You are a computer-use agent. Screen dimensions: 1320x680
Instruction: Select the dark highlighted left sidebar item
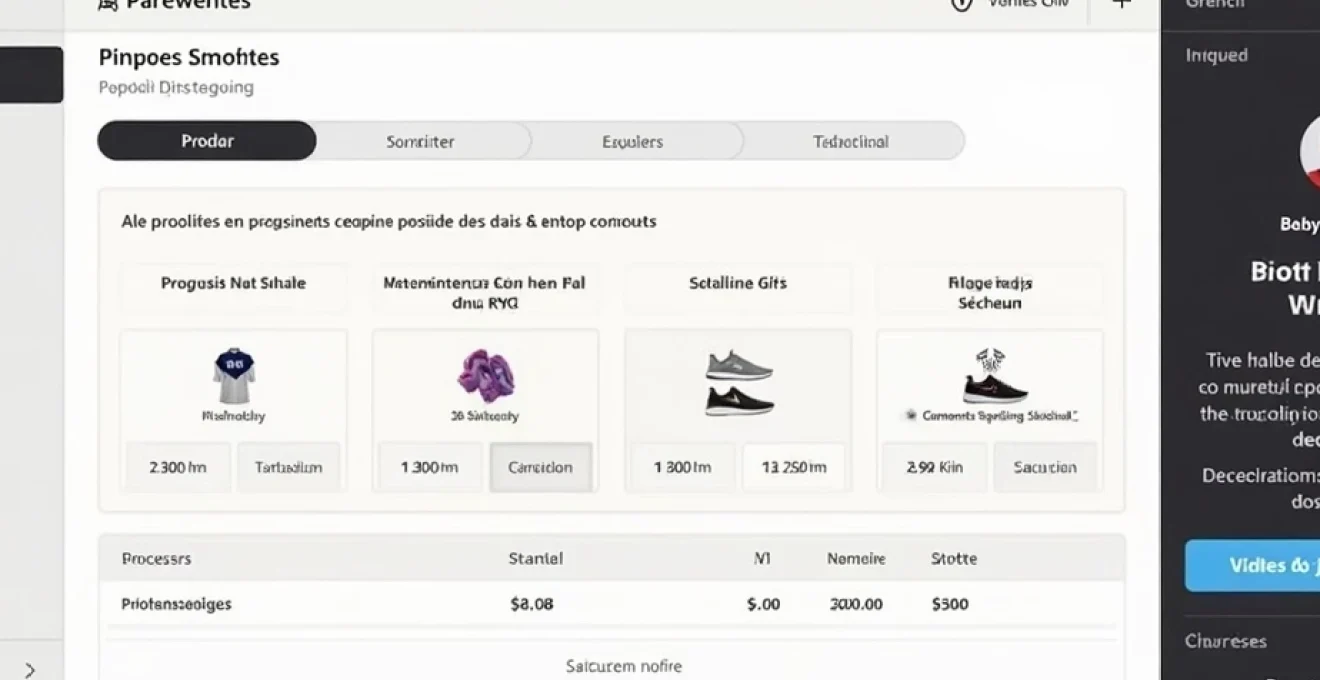click(31, 75)
